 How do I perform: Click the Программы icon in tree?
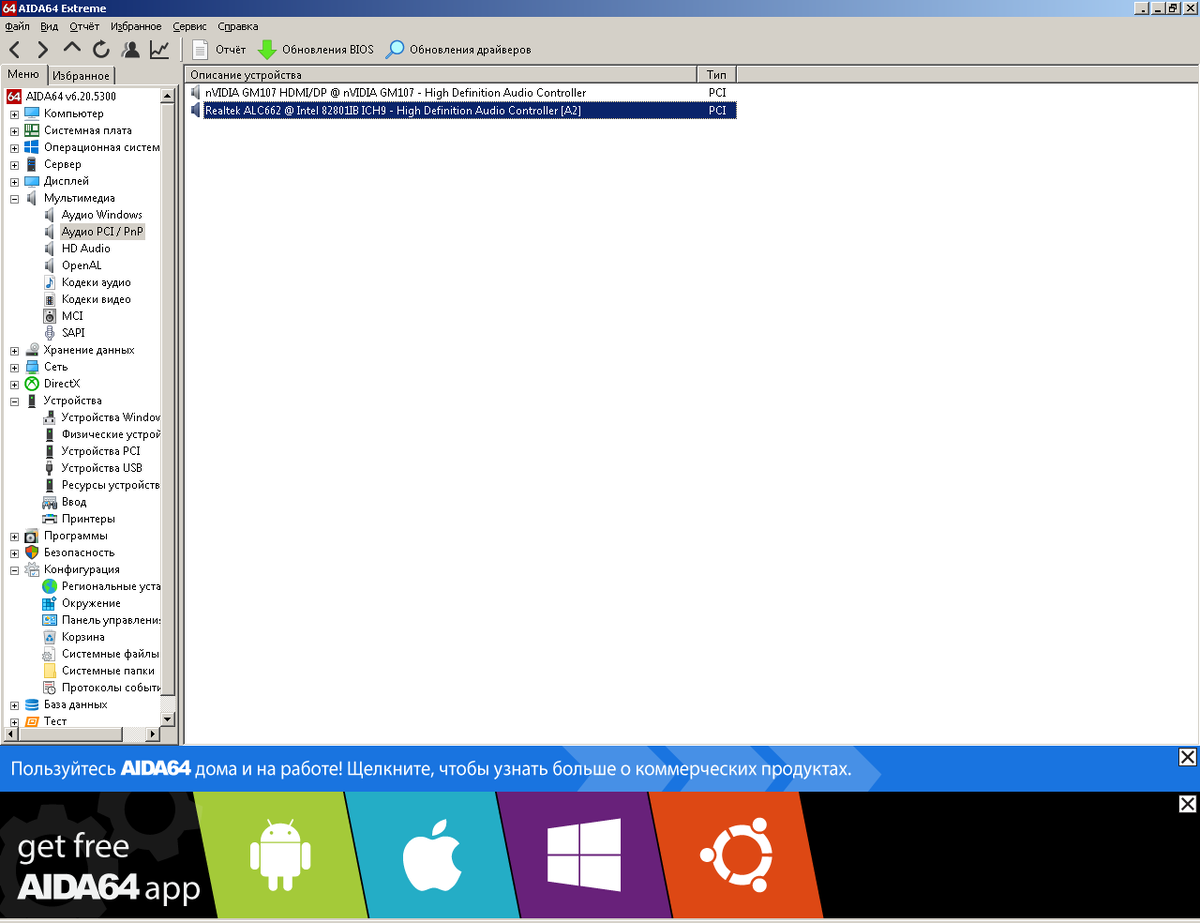tap(32, 536)
